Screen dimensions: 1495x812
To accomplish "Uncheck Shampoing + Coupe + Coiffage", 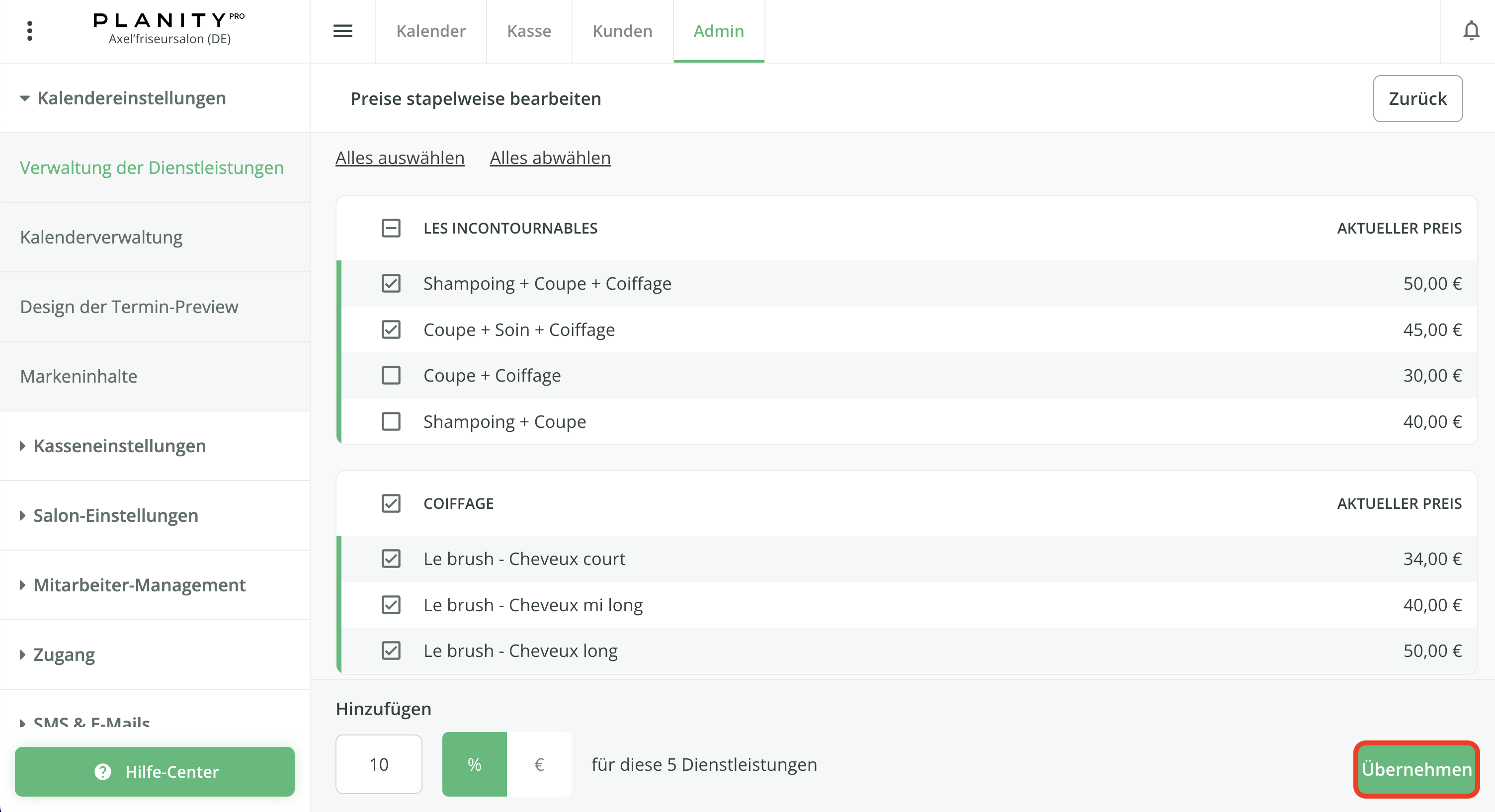I will pos(391,283).
